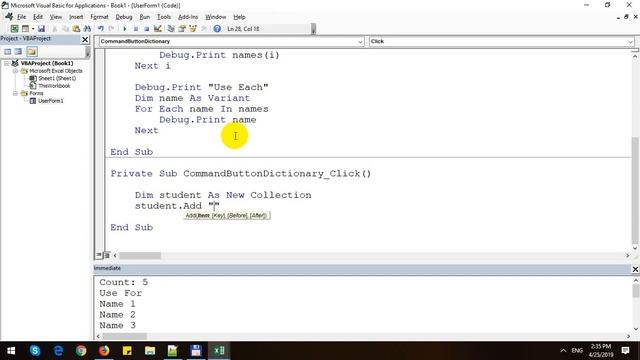
Task: Click the Redo toolbar icon
Action: pyautogui.click(x=111, y=29)
